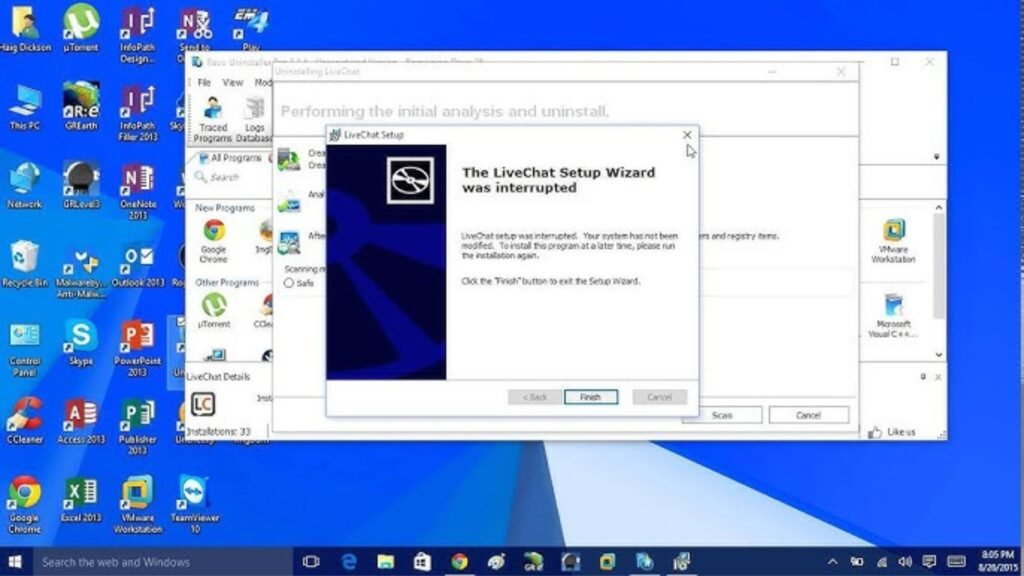1024x576 pixels.
Task: Open the Windows Start menu
Action: 15,562
